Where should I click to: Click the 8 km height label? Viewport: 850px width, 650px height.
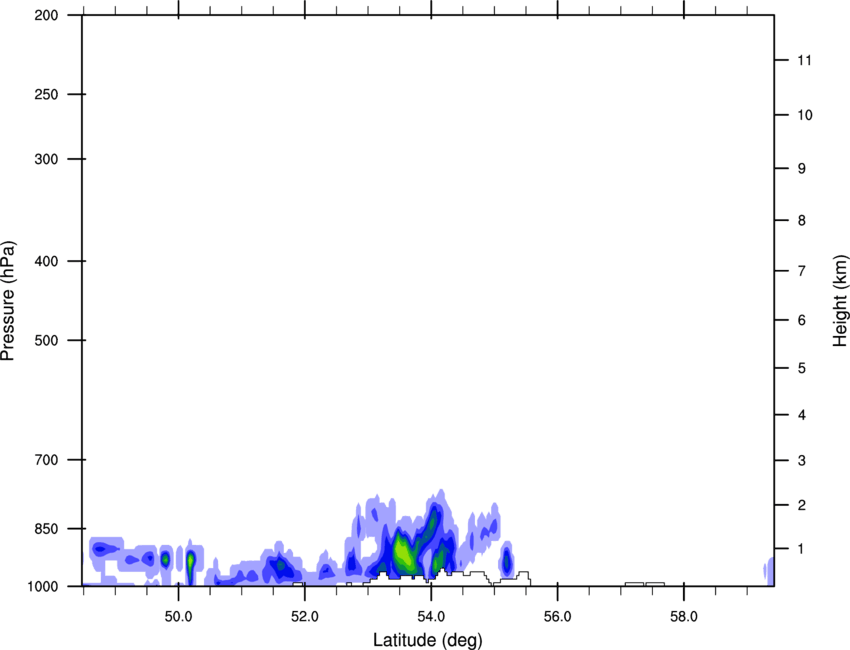coord(802,220)
